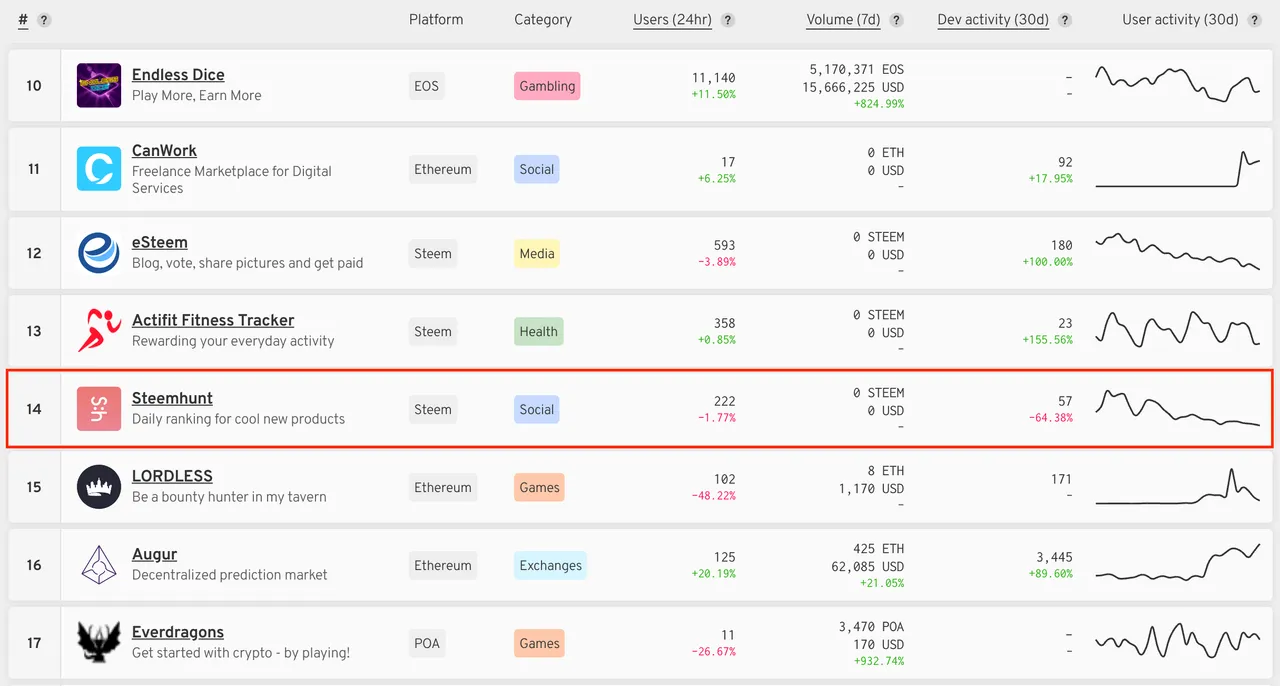Select Social category tag on Steemhunt row
Screen dimensions: 1280x686
click(x=537, y=410)
